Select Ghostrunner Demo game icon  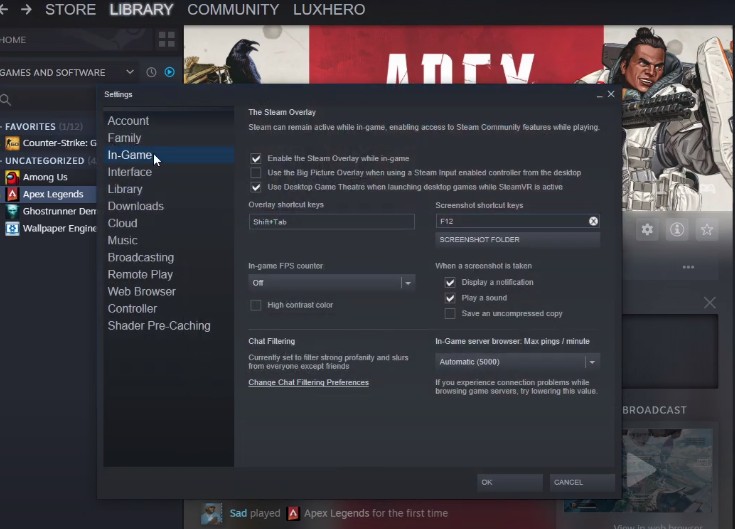(12, 211)
